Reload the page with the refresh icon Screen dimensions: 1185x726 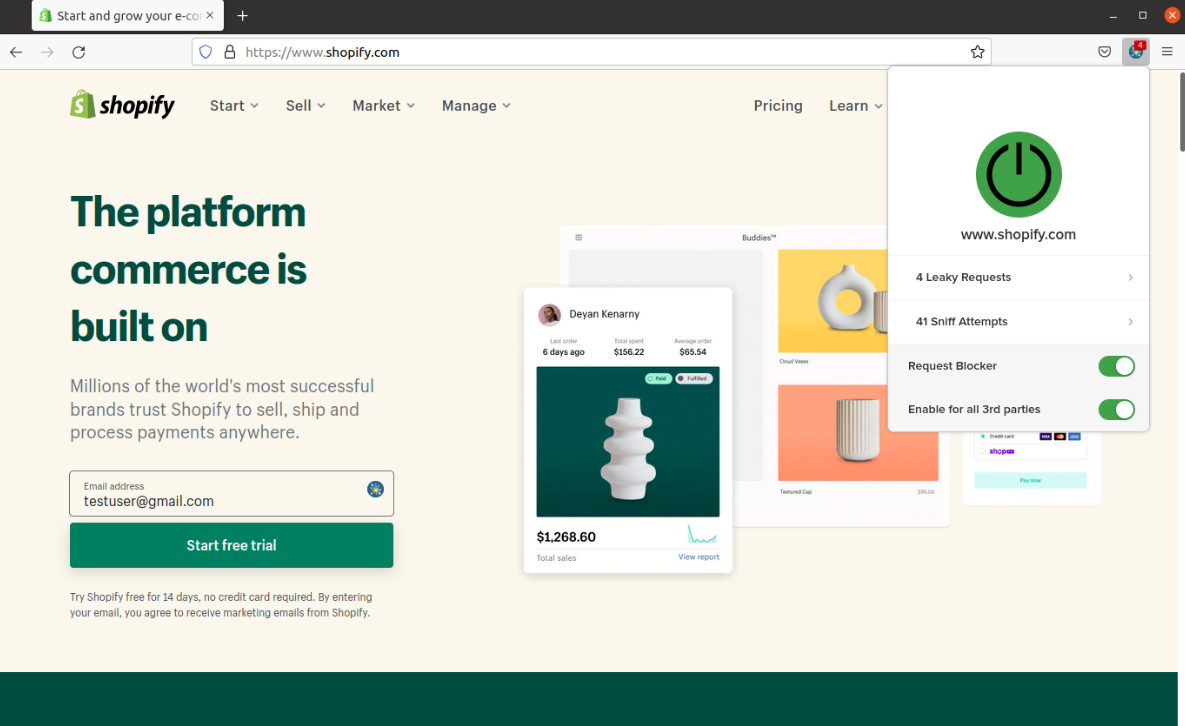click(x=79, y=52)
